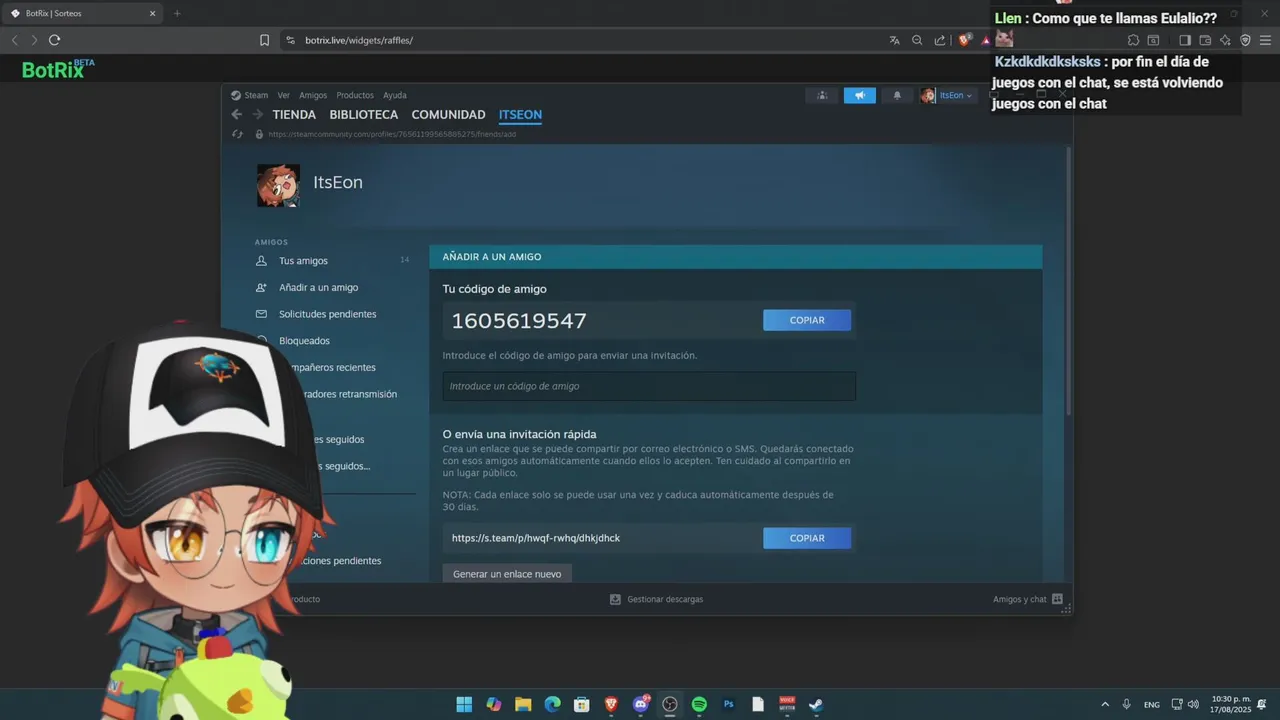Reload the Steam page with refresh icon
Screen dimensions: 1280x720
tap(237, 134)
